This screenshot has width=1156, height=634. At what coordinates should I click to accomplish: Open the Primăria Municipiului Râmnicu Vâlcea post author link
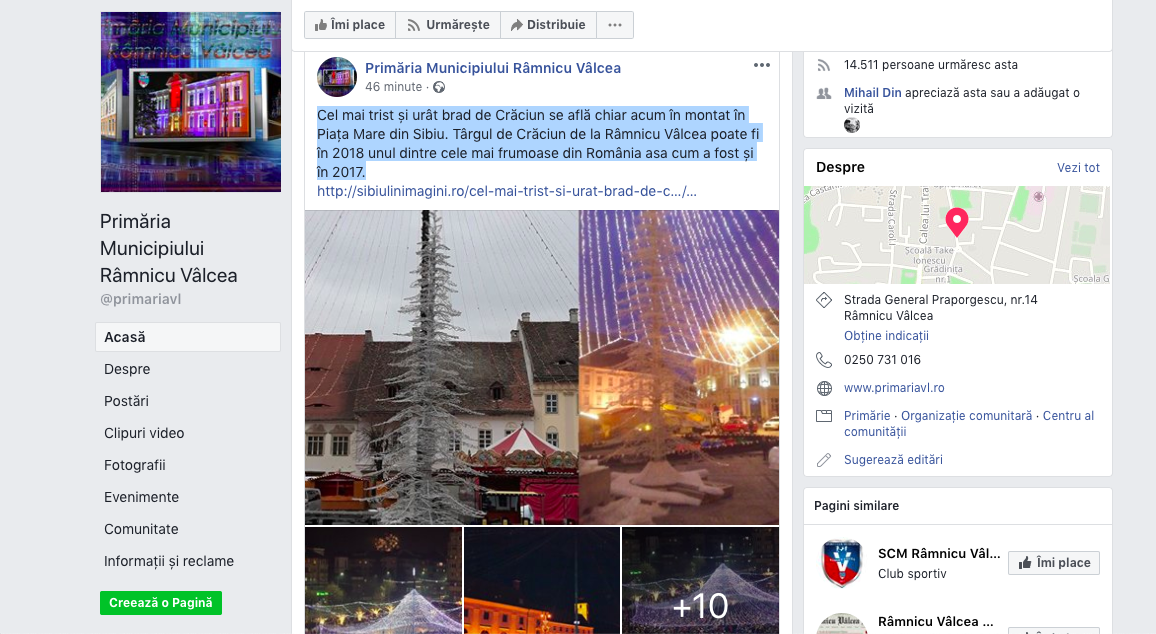492,68
